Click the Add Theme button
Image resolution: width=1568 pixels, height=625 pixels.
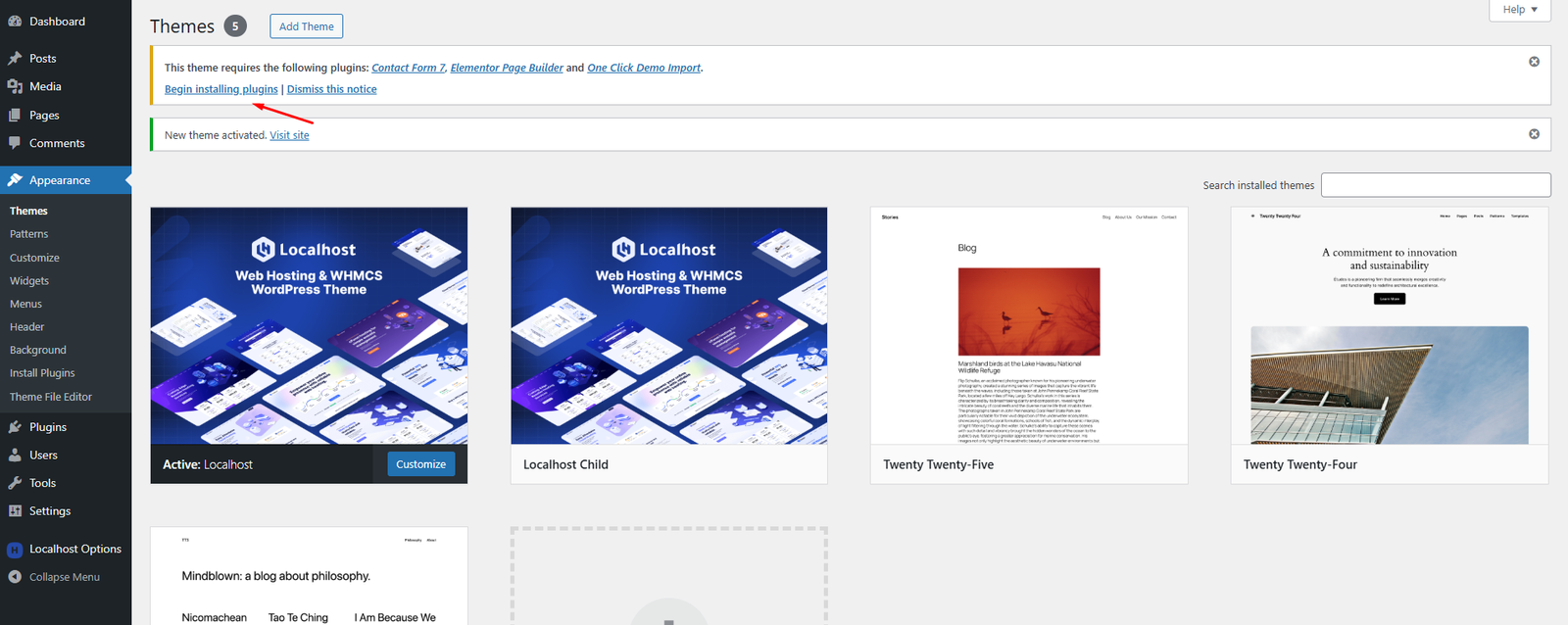pyautogui.click(x=306, y=26)
